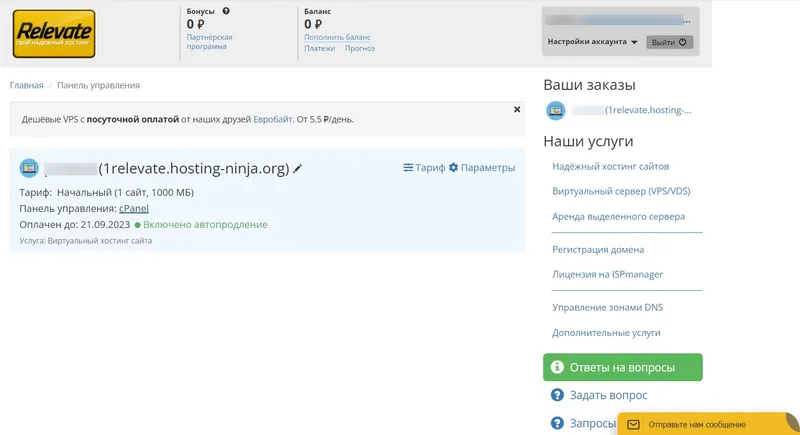Open the Прогноз link

360,48
